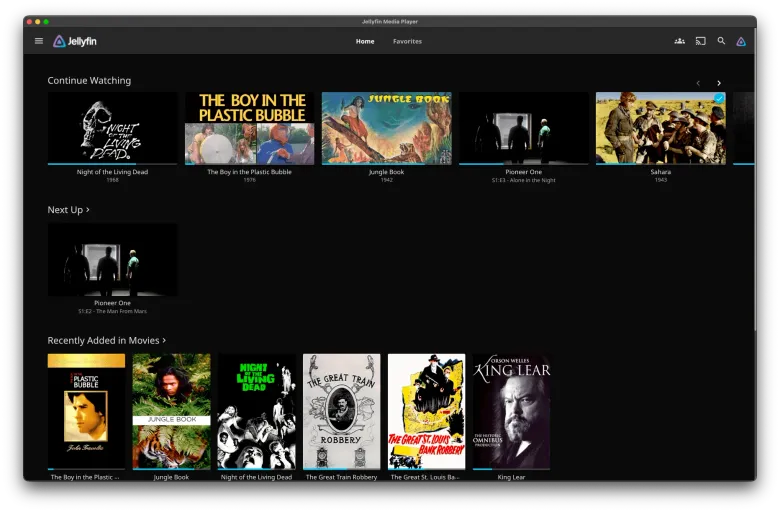Click 'King Lear' title text
The width and height of the screenshot is (780, 512).
511,477
